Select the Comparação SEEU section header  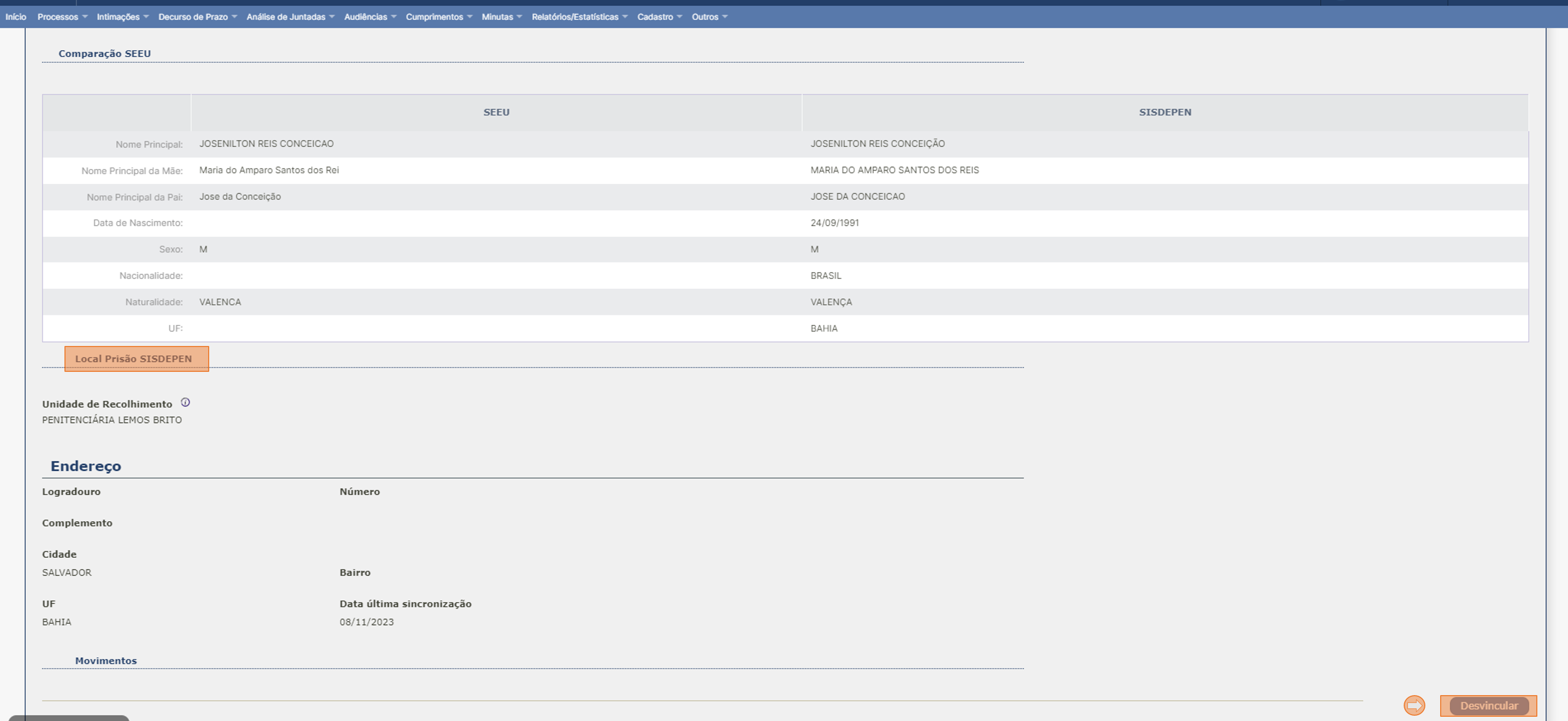[105, 53]
